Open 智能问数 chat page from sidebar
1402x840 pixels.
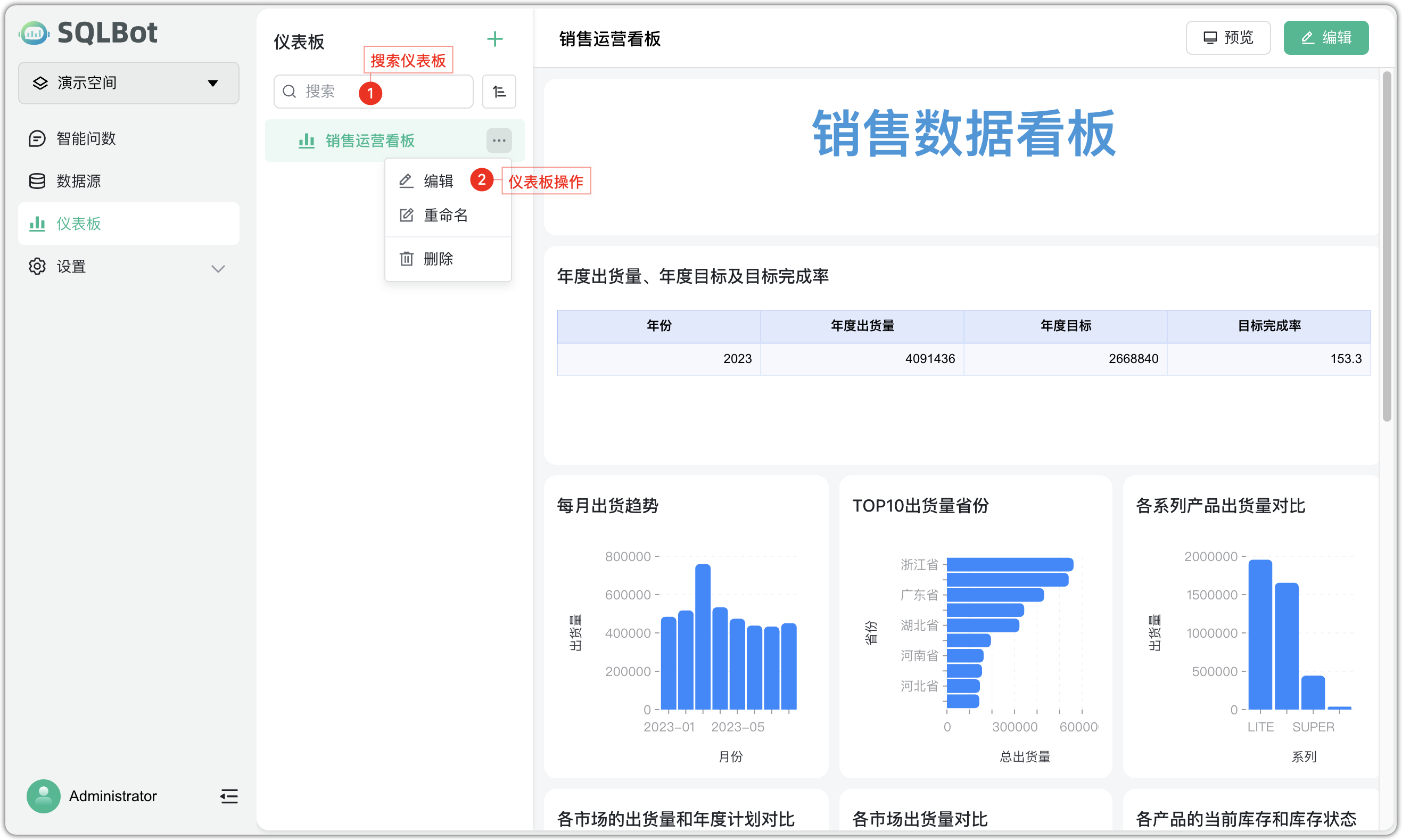(86, 138)
